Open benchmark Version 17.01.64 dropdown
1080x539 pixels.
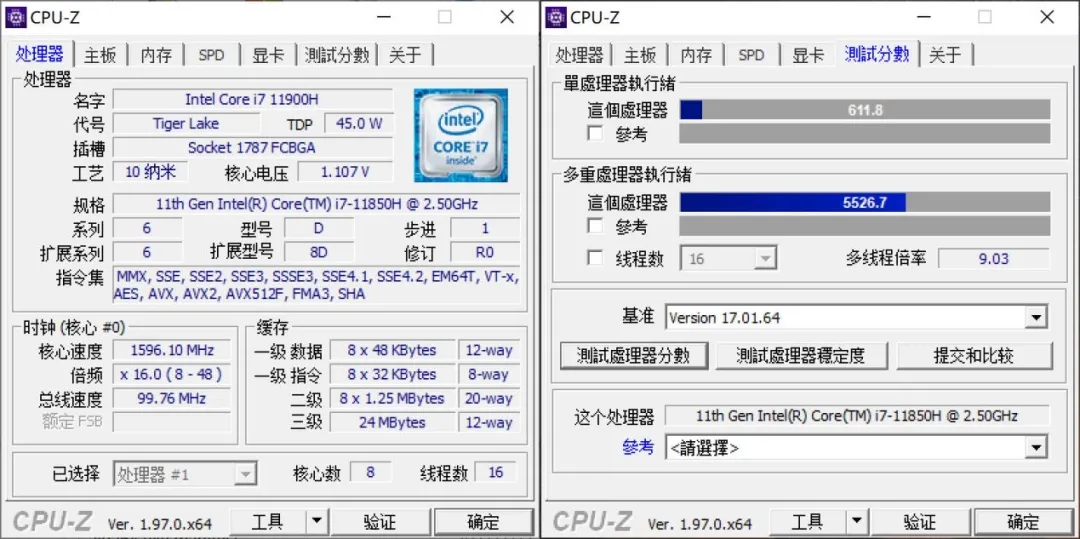[x=857, y=317]
